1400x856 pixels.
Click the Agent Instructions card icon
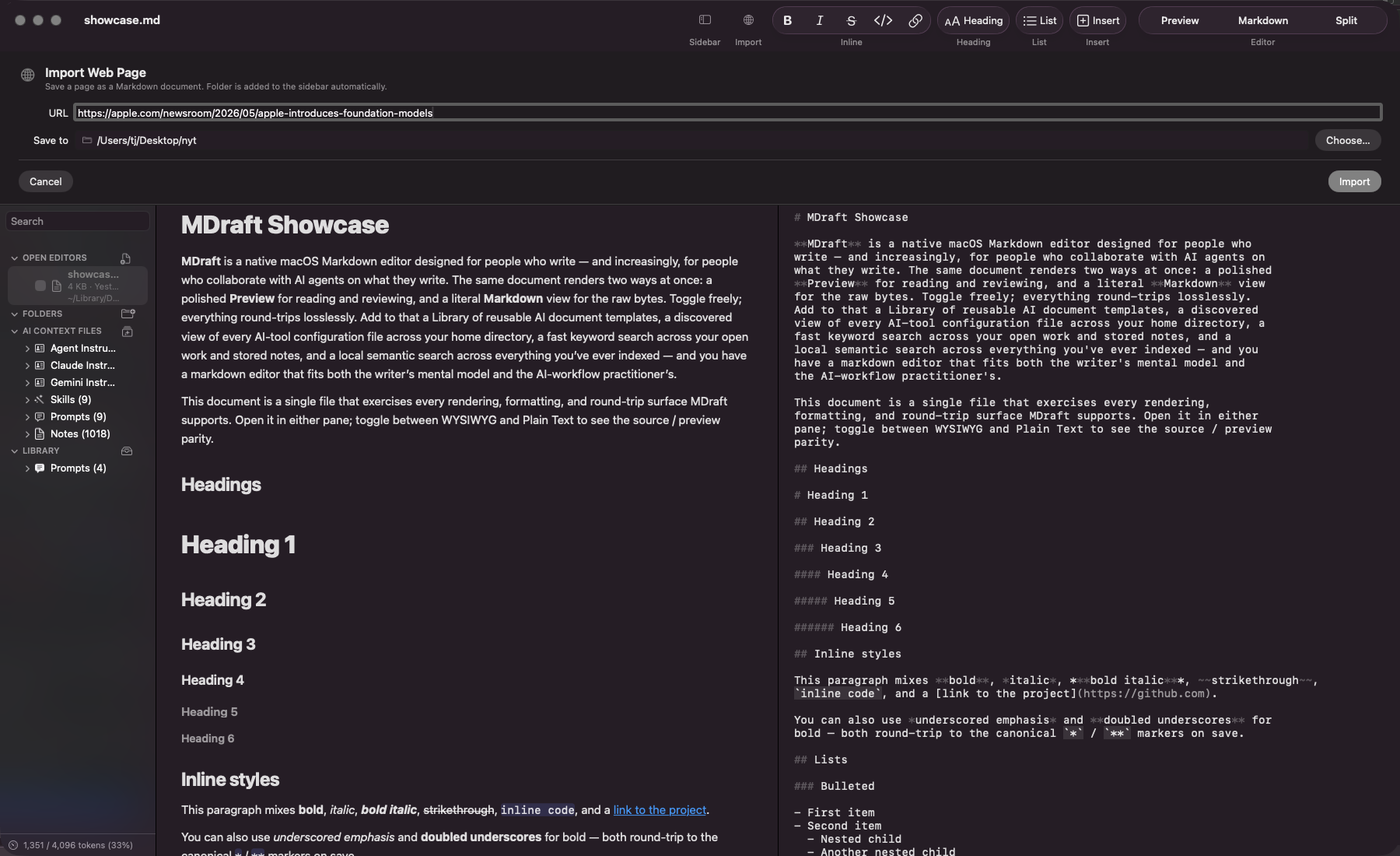(x=40, y=348)
